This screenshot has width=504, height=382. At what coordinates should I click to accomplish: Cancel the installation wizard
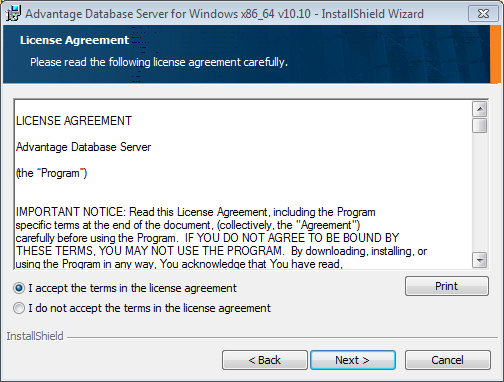(x=447, y=360)
